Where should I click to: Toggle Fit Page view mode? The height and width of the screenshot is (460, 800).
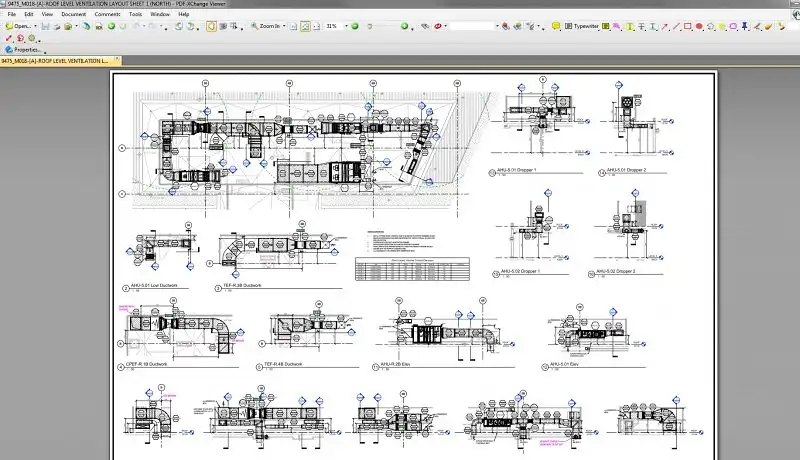pos(304,26)
